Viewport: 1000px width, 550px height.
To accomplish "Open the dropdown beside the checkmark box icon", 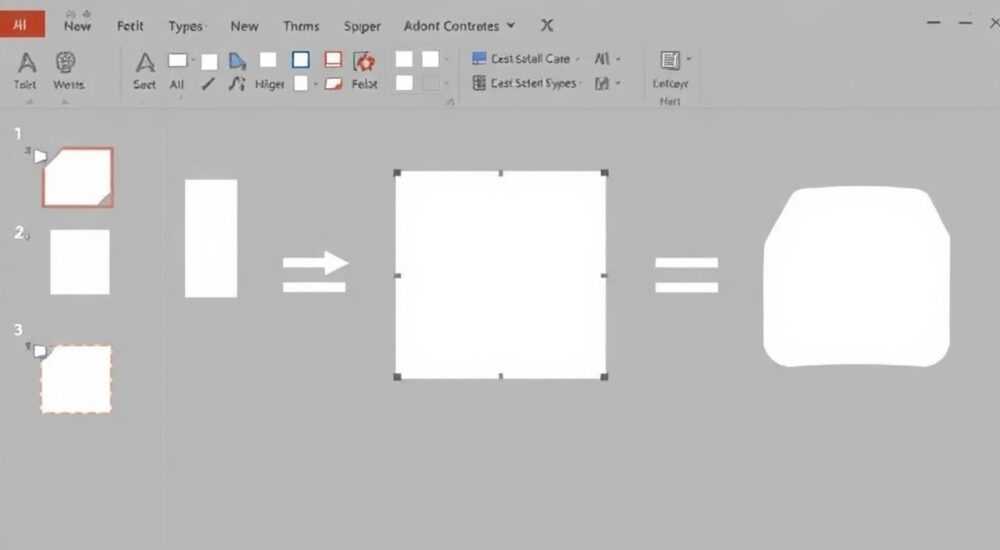I will tap(618, 84).
